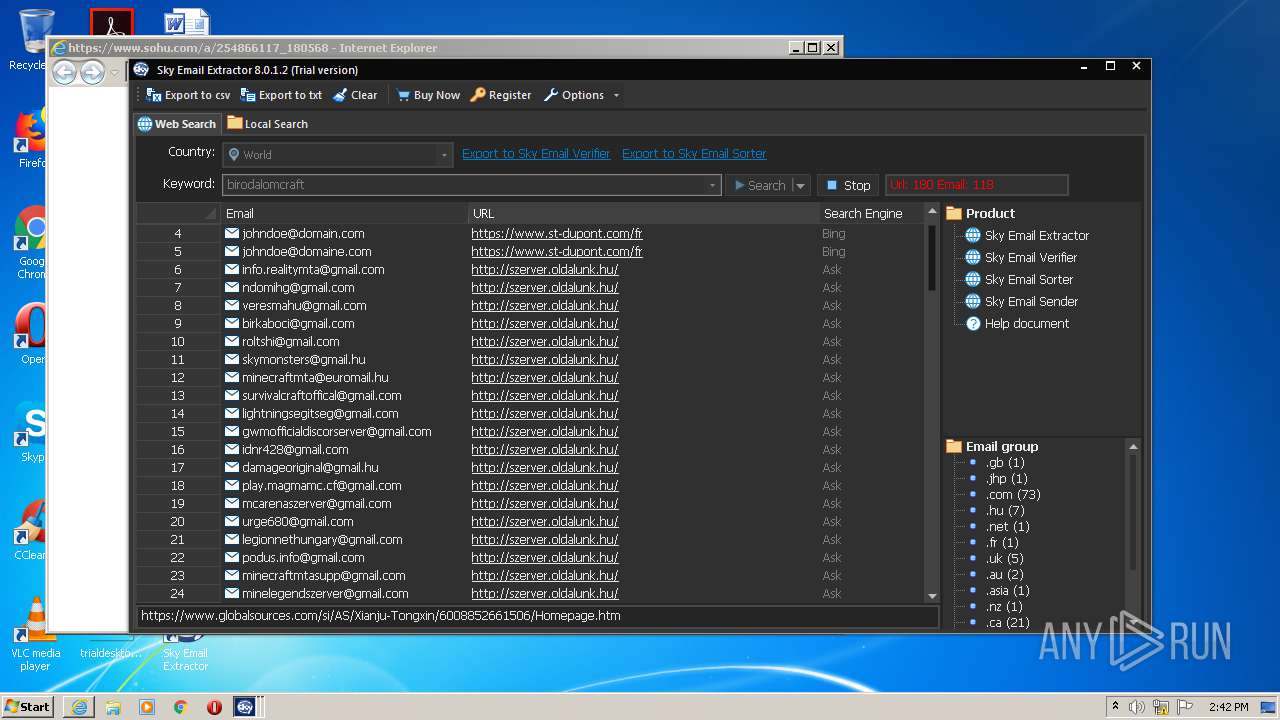Select the .com (73) email group
This screenshot has width=1280, height=720.
1013,495
